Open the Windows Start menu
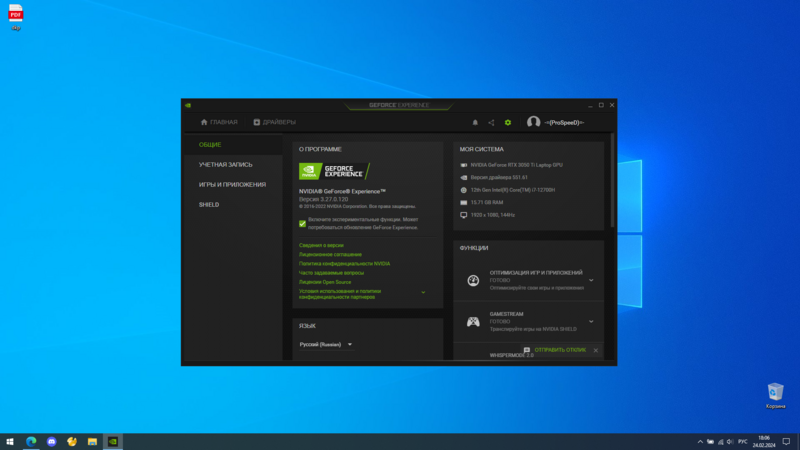The image size is (800, 450). click(10, 442)
